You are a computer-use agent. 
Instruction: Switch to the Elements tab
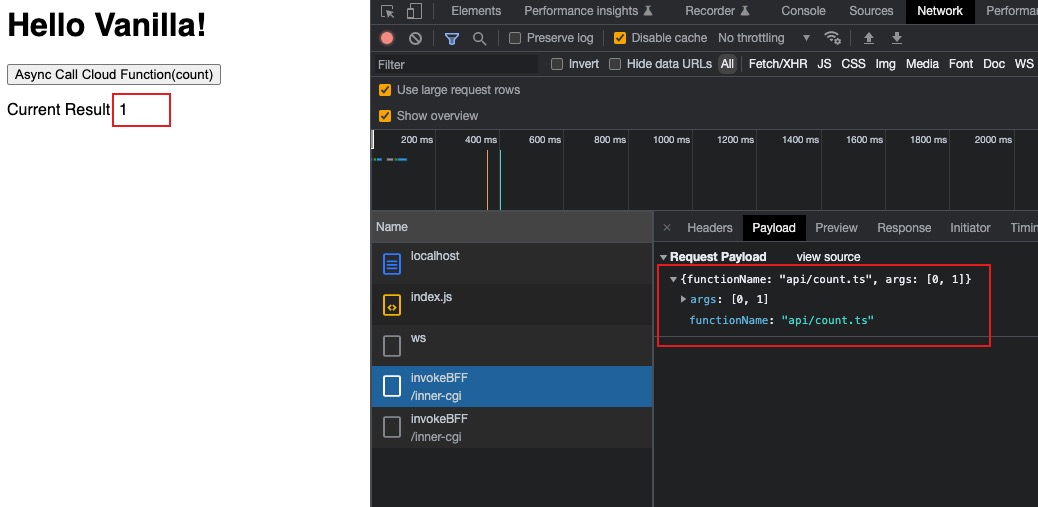[476, 11]
